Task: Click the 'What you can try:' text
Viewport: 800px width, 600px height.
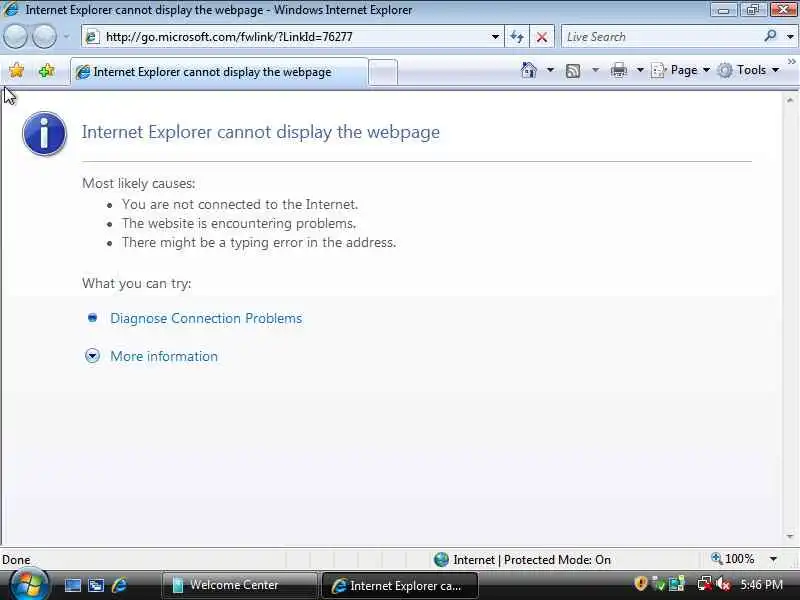Action: (136, 283)
